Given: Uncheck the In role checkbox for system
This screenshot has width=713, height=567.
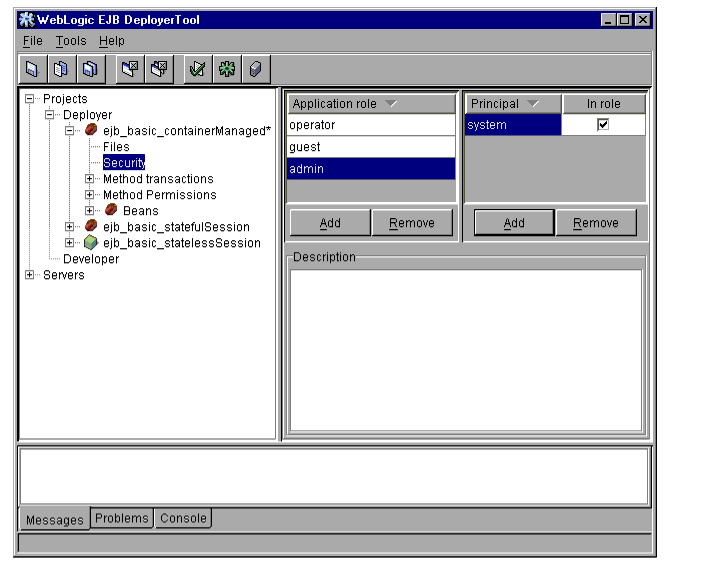Looking at the screenshot, I should pos(603,124).
